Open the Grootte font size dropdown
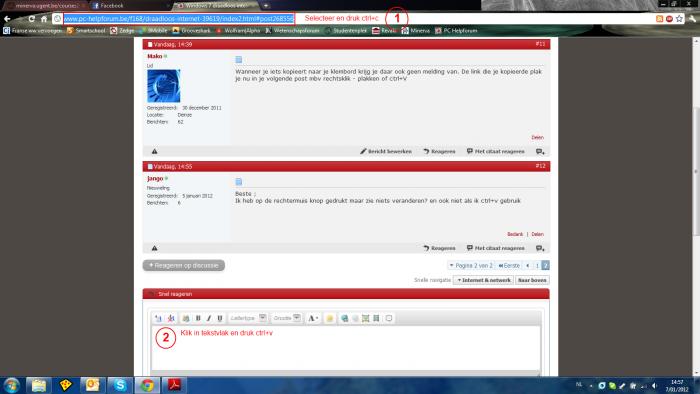The image size is (700, 394). point(287,318)
